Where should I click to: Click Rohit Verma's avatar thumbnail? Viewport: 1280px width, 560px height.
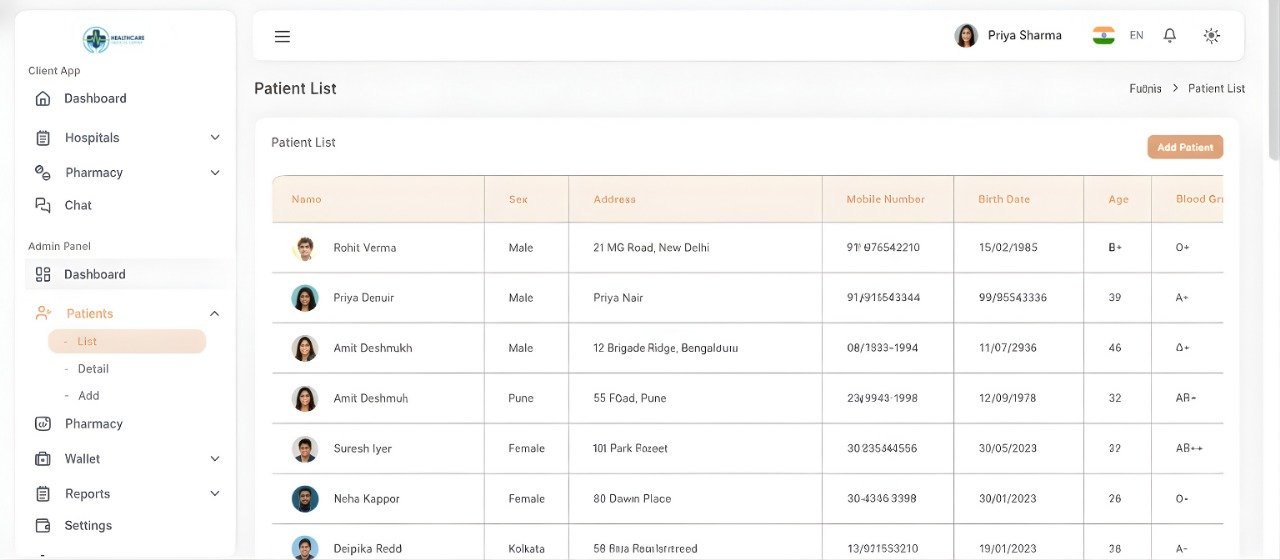point(305,248)
